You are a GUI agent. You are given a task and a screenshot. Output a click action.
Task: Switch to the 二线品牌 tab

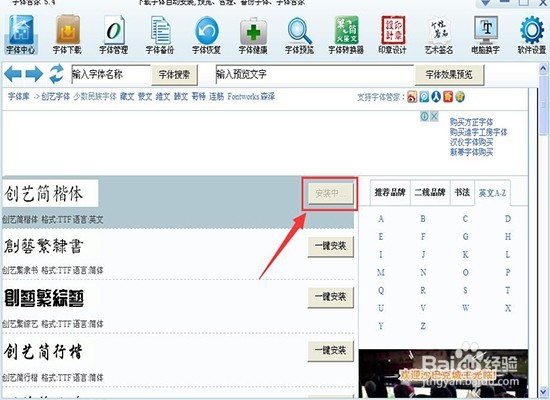click(430, 192)
